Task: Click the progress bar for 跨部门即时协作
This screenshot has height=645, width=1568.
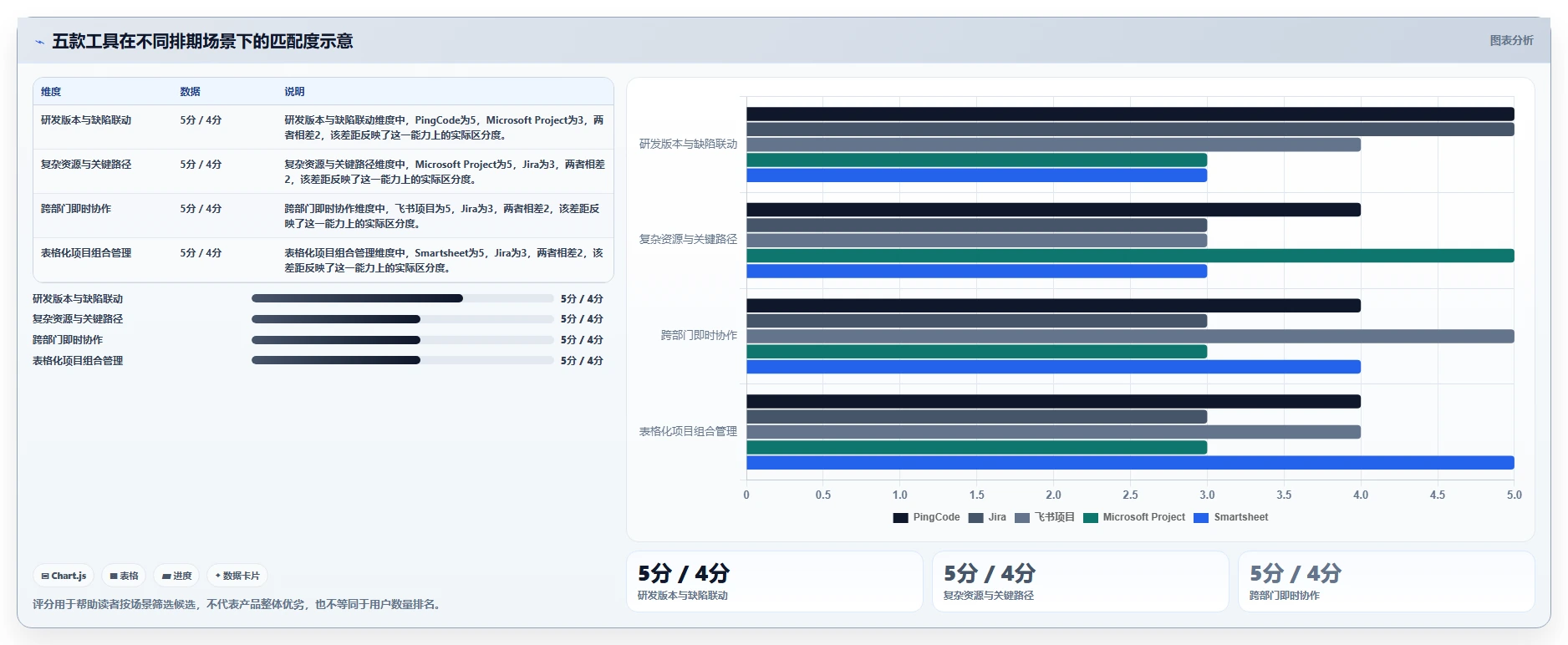Action: (402, 340)
